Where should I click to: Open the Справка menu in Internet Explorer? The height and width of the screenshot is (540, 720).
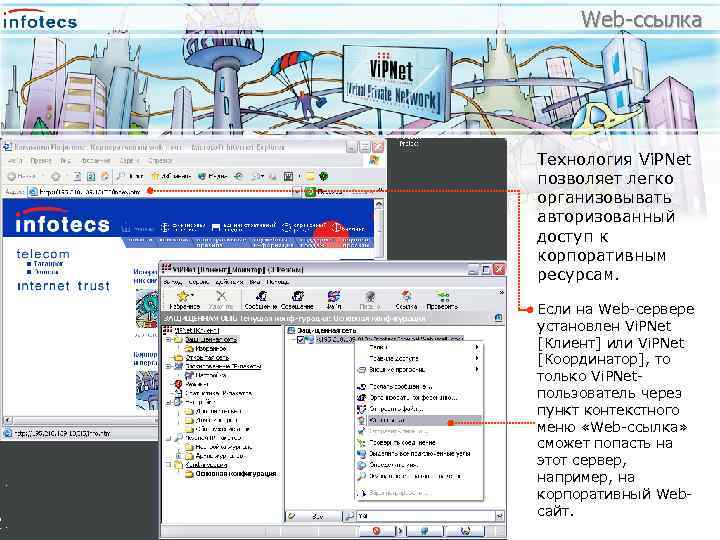click(x=160, y=161)
